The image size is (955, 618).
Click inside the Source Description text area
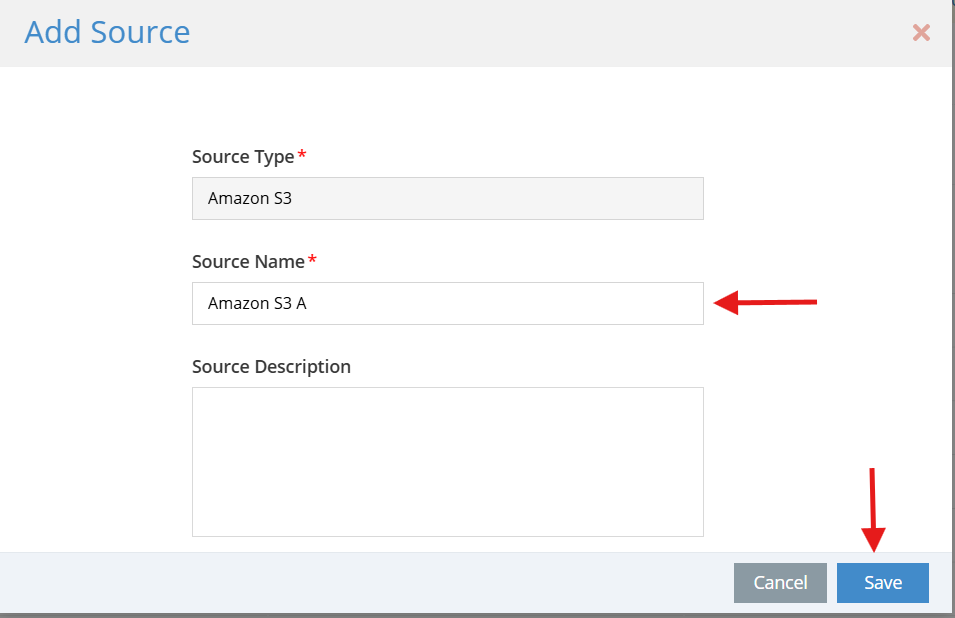click(x=448, y=462)
